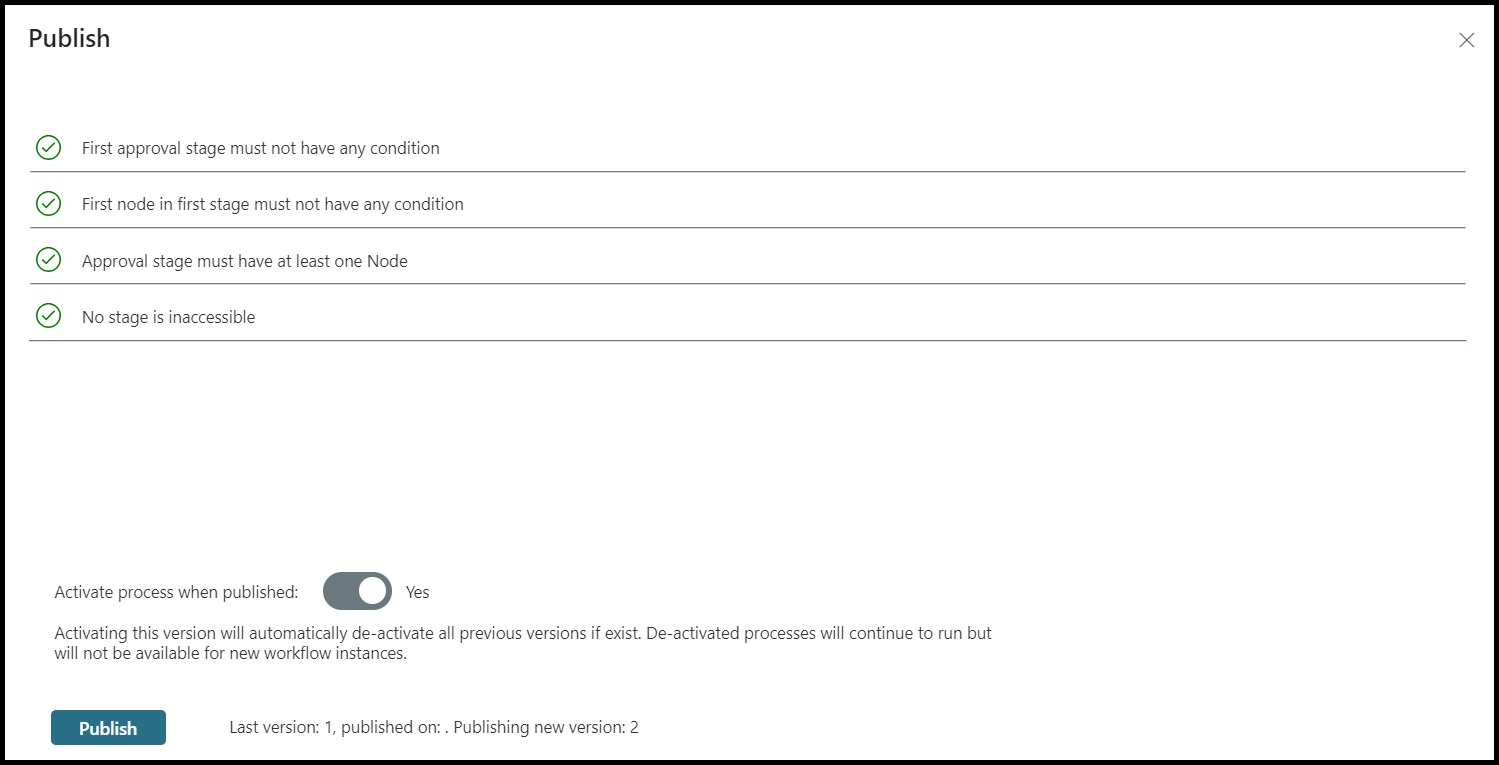The image size is (1499, 765).
Task: Click the white knob of the activation switch
Action: pos(373,591)
